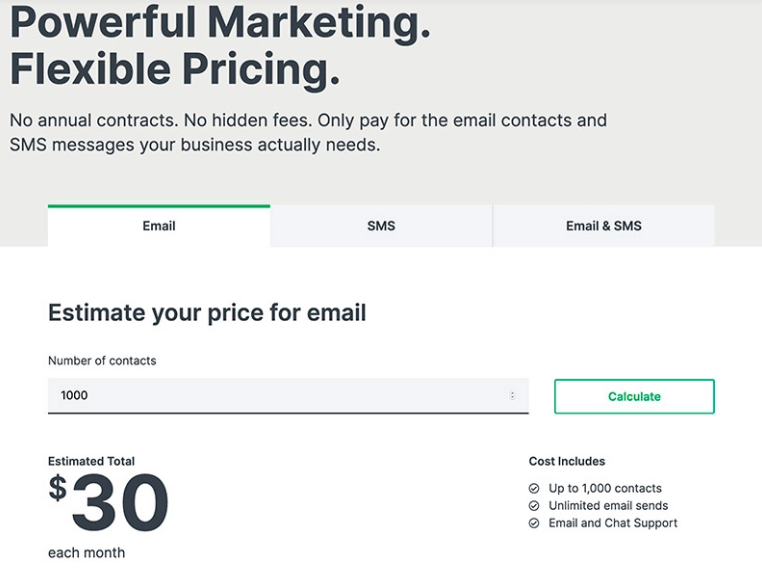
Task: Click the Email and Chat Support text
Action: (613, 523)
